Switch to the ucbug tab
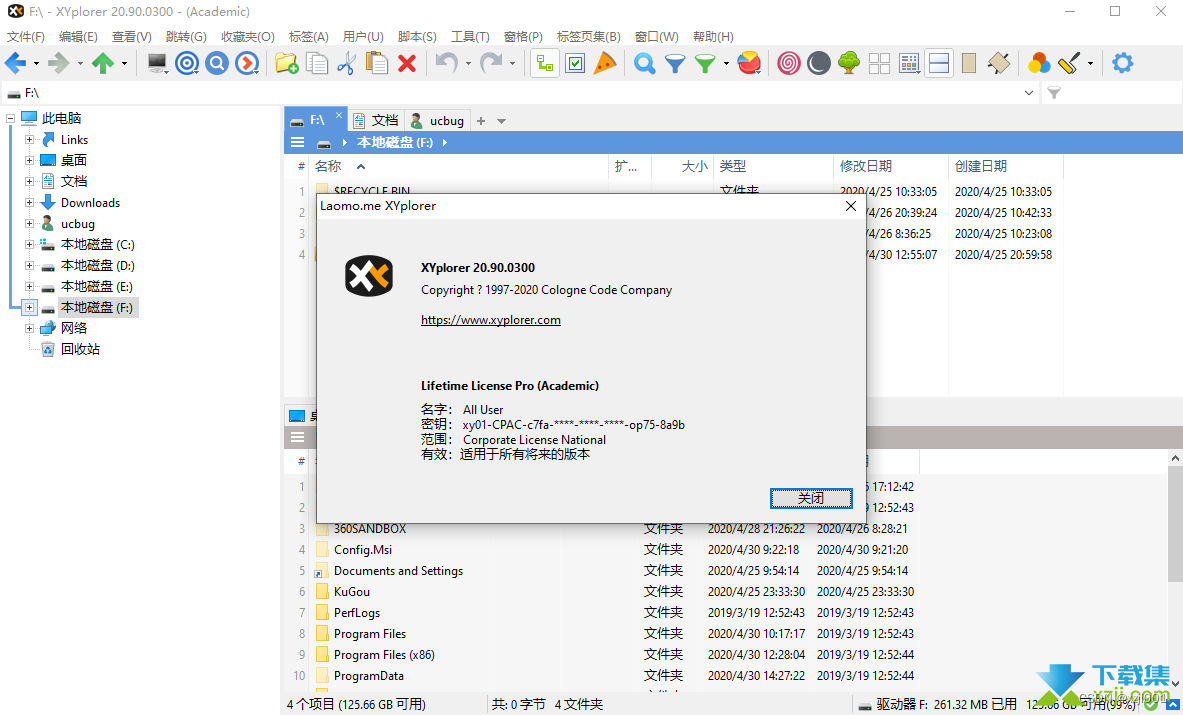 tap(438, 121)
